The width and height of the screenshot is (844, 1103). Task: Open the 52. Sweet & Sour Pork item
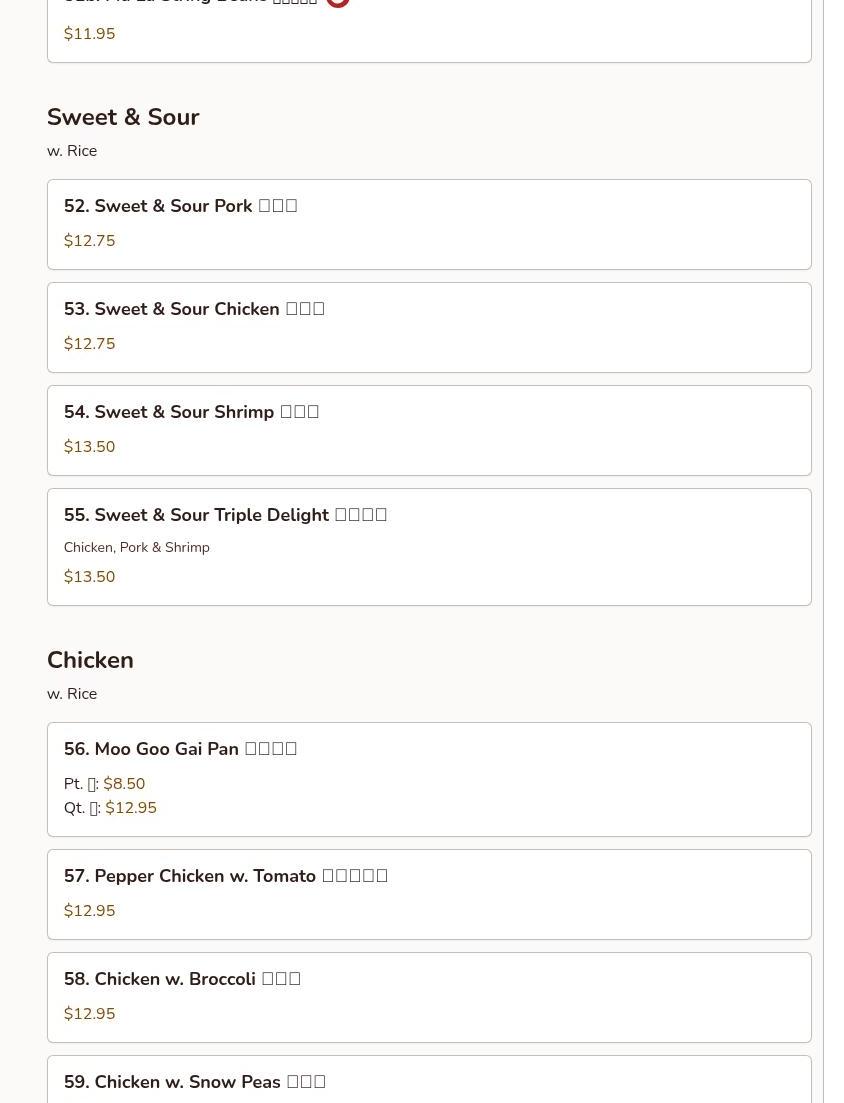click(x=180, y=206)
